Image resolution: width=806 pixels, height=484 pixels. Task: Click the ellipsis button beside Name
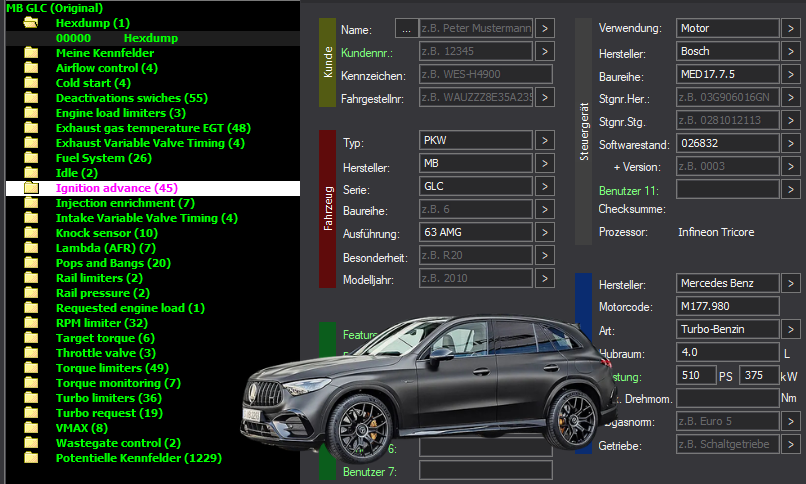coord(406,29)
